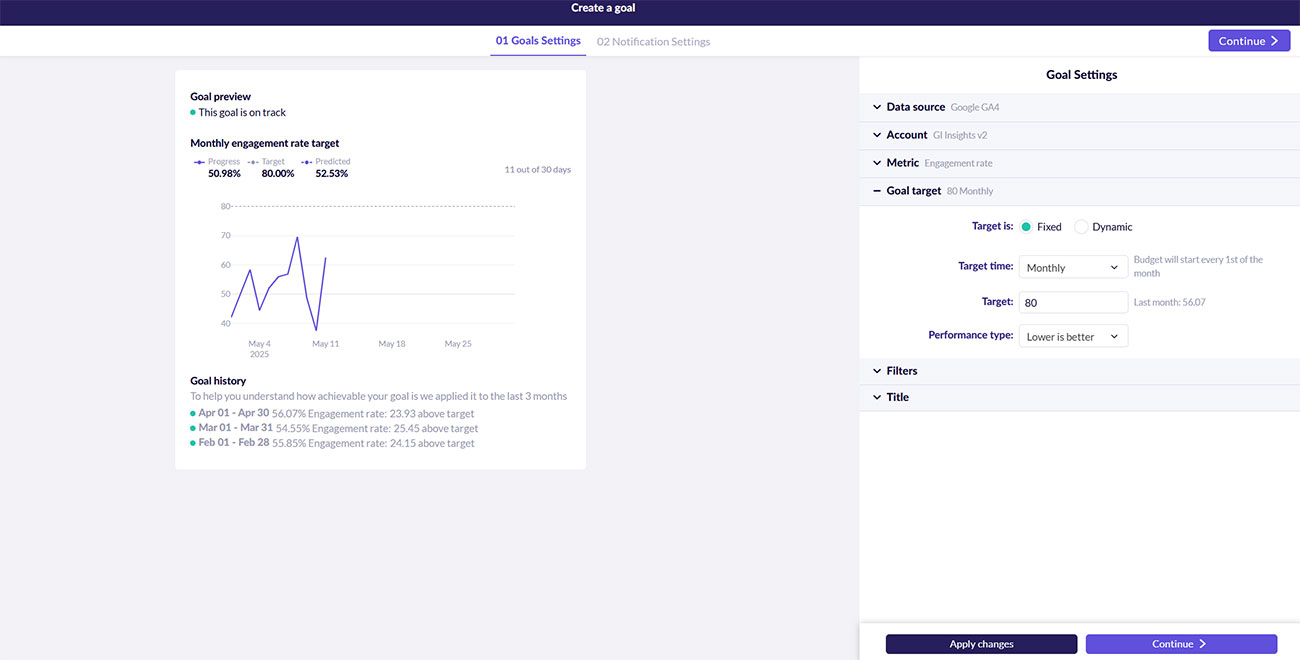Click the on-track green status dot
Viewport: 1300px width, 660px height.
[193, 113]
